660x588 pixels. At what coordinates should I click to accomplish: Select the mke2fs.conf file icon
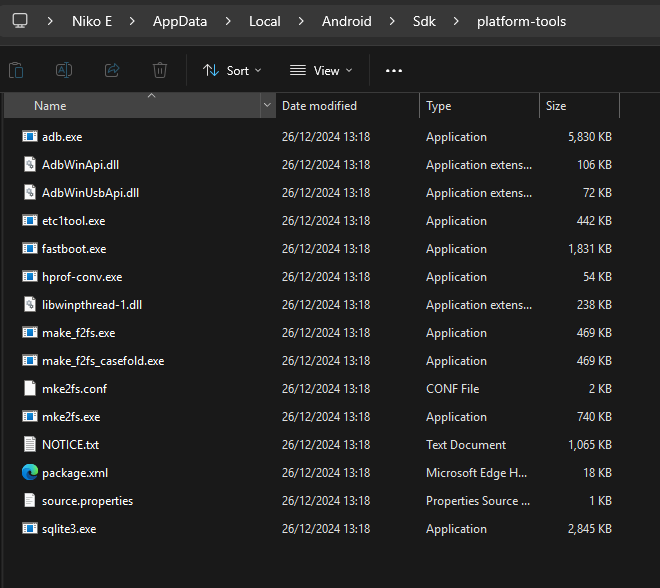point(30,388)
